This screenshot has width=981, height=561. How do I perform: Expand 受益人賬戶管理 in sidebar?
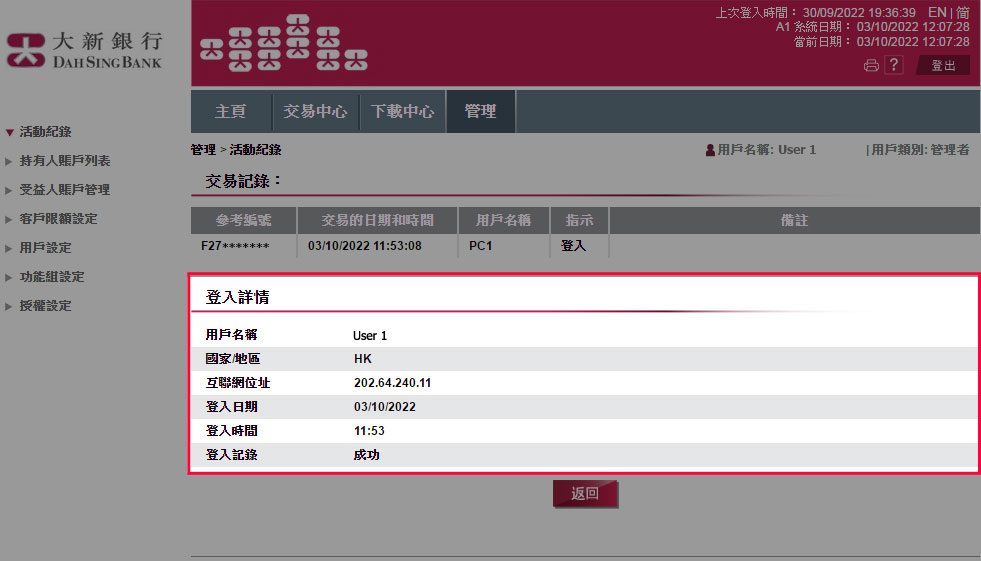(x=64, y=190)
